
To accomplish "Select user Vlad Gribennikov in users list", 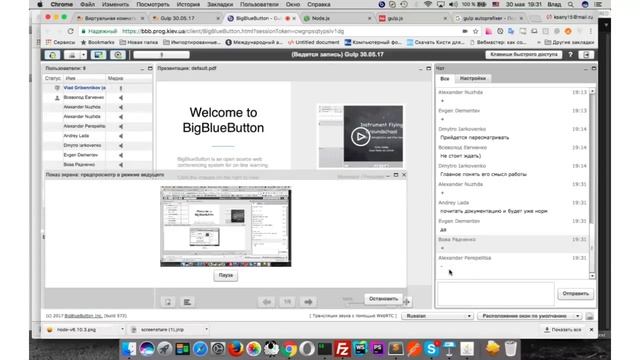I will coord(84,88).
